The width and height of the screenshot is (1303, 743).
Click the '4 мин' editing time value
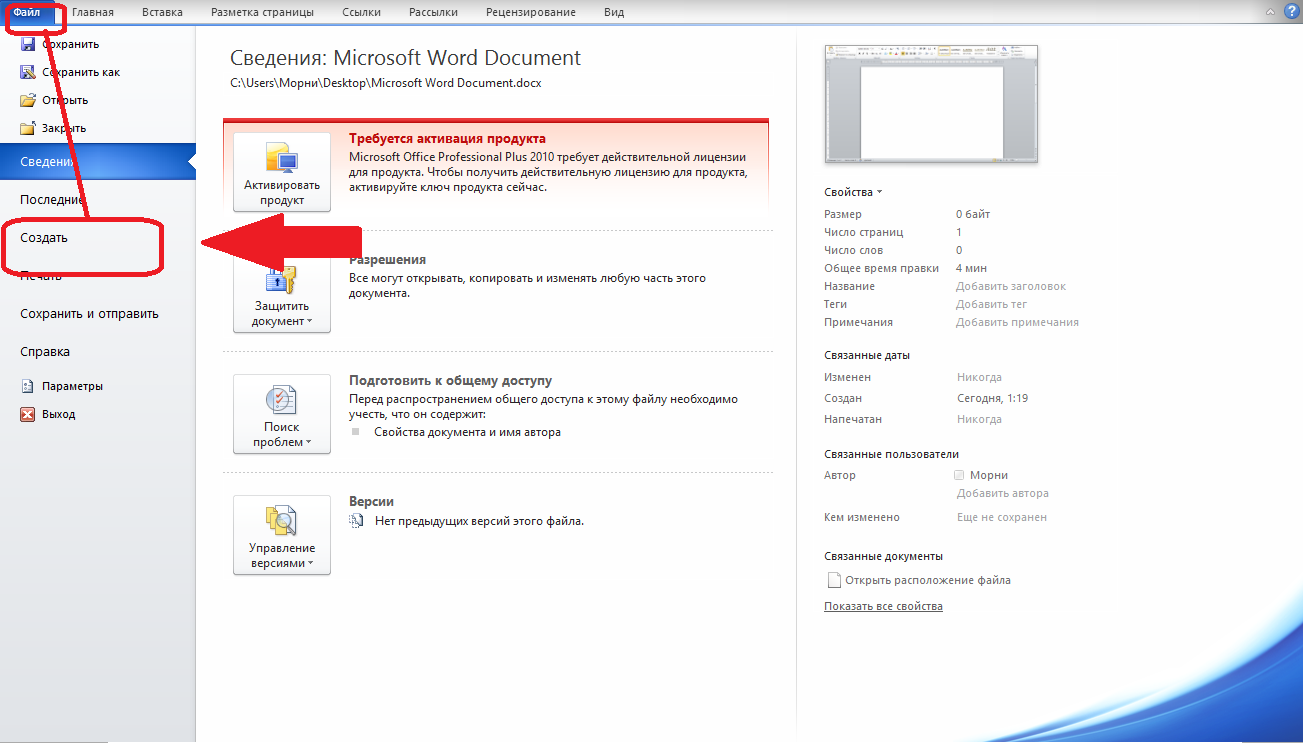971,268
